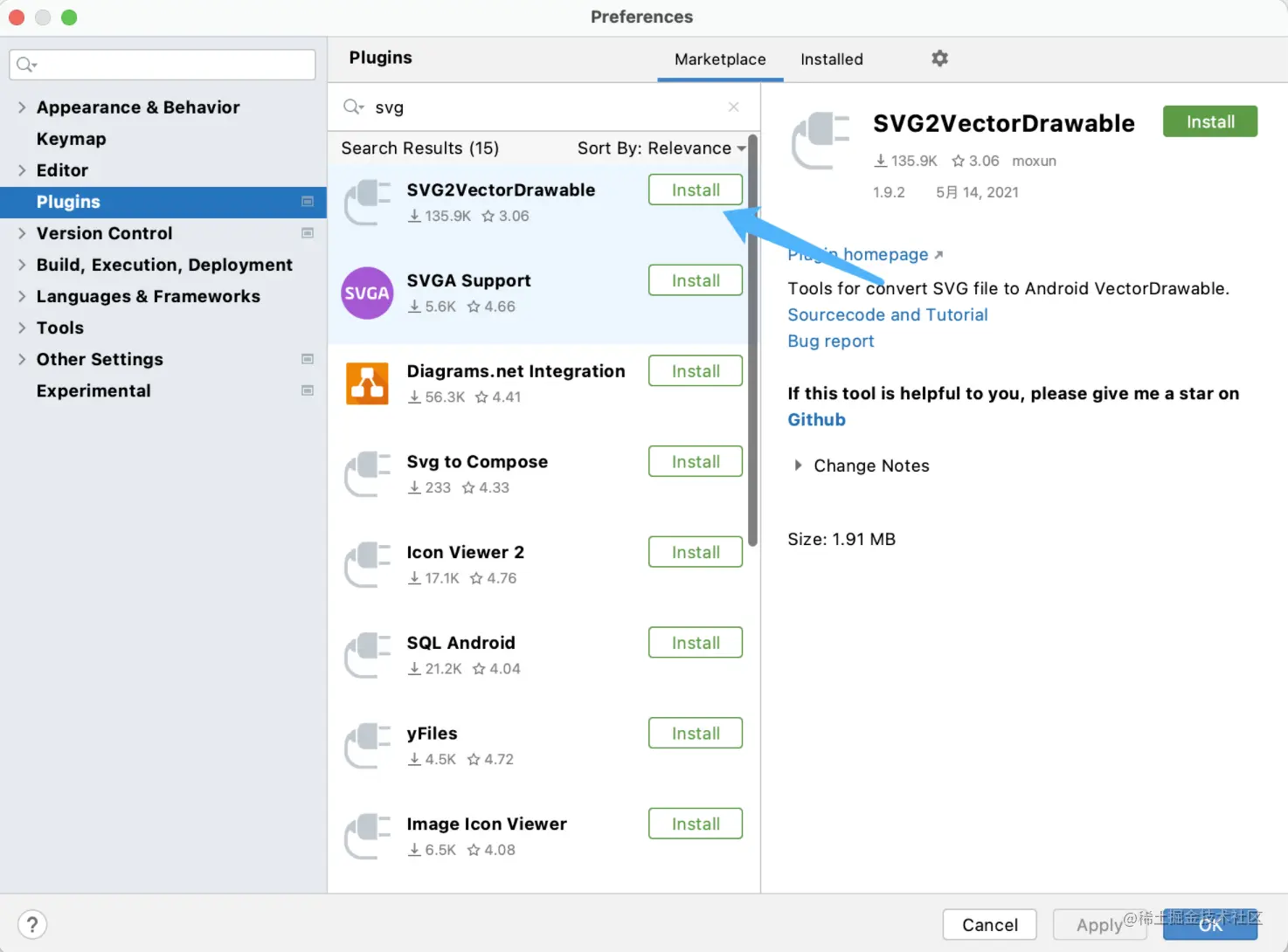Click the yFiles plugin icon
Viewport: 1288px width, 952px height.
(x=367, y=746)
